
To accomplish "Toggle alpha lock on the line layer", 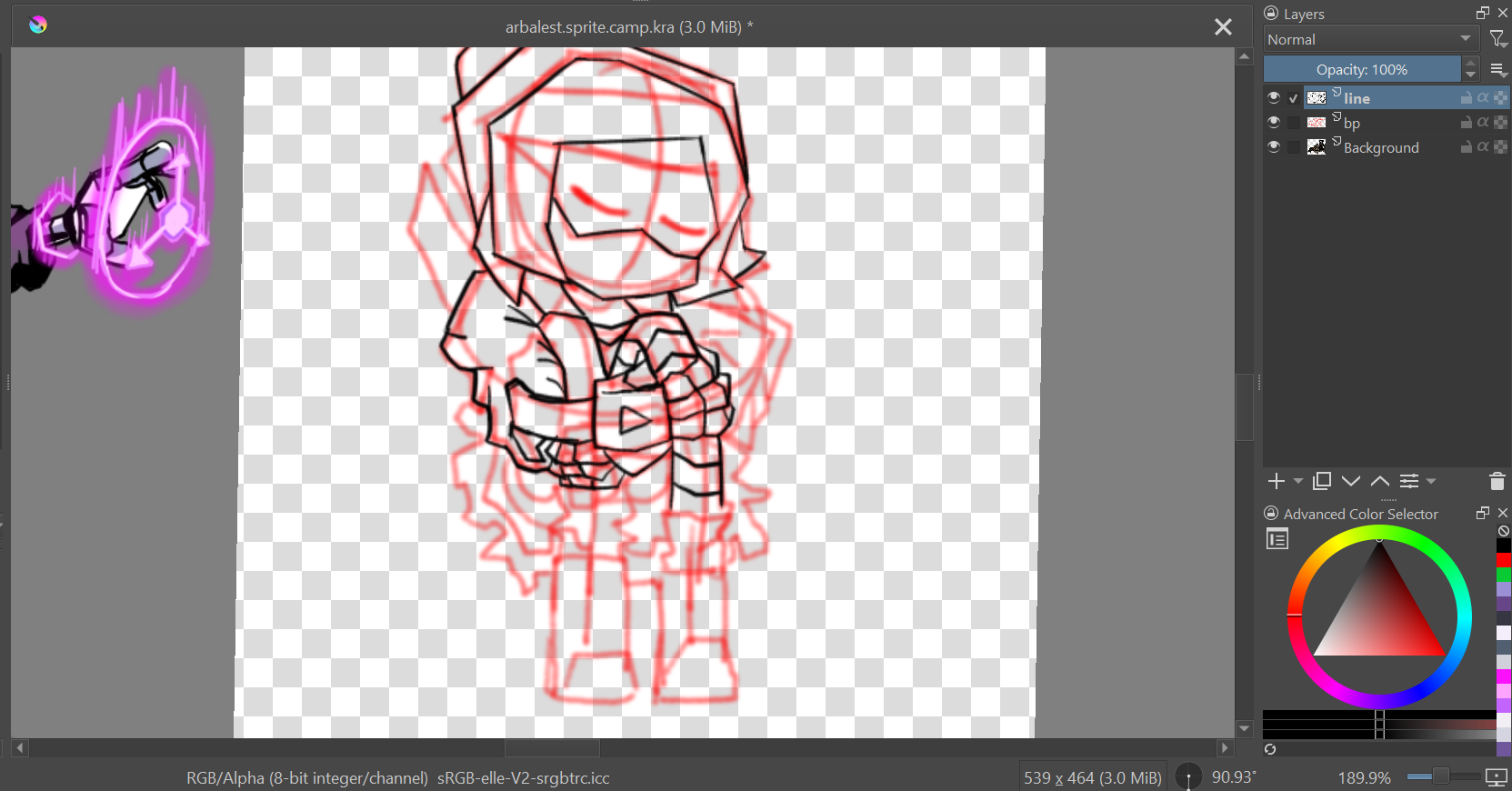I will coord(1500,97).
